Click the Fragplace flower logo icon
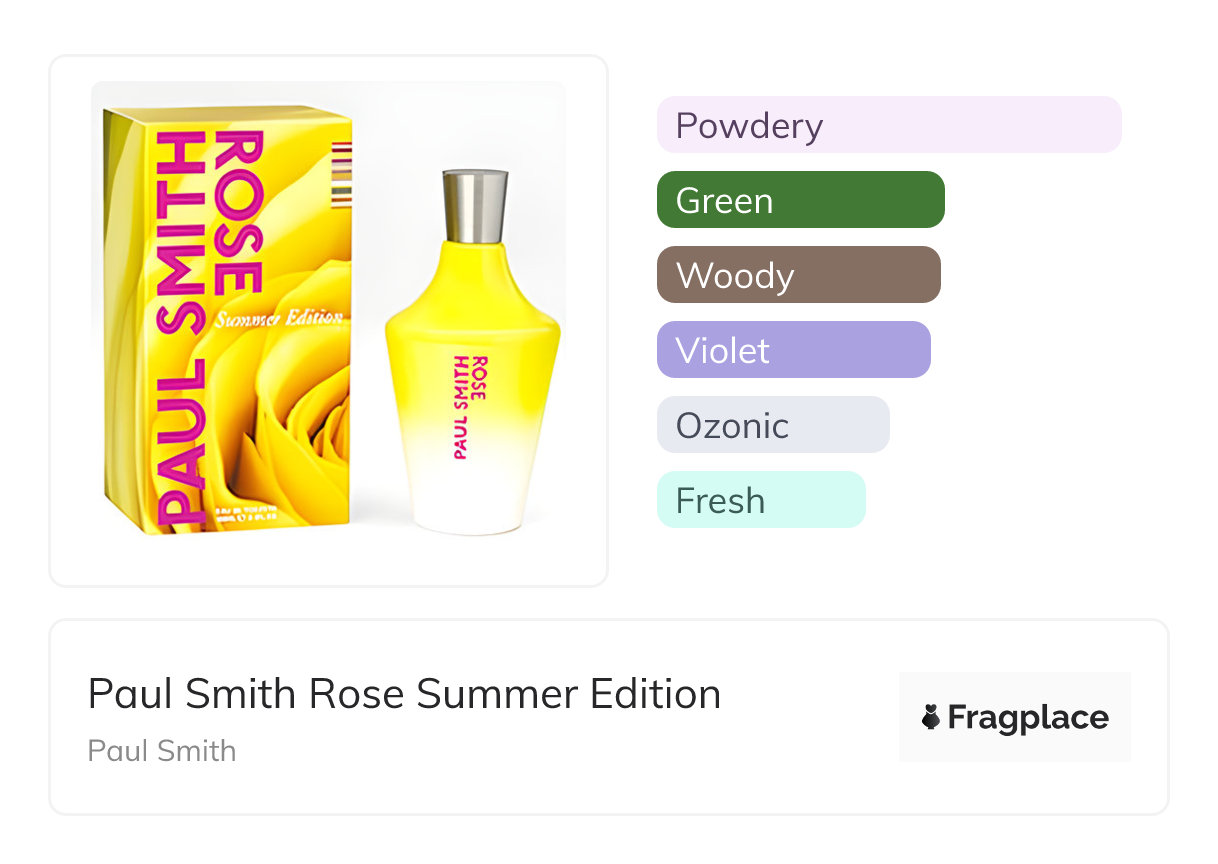Screen dimensions: 1218x864 coord(931,717)
